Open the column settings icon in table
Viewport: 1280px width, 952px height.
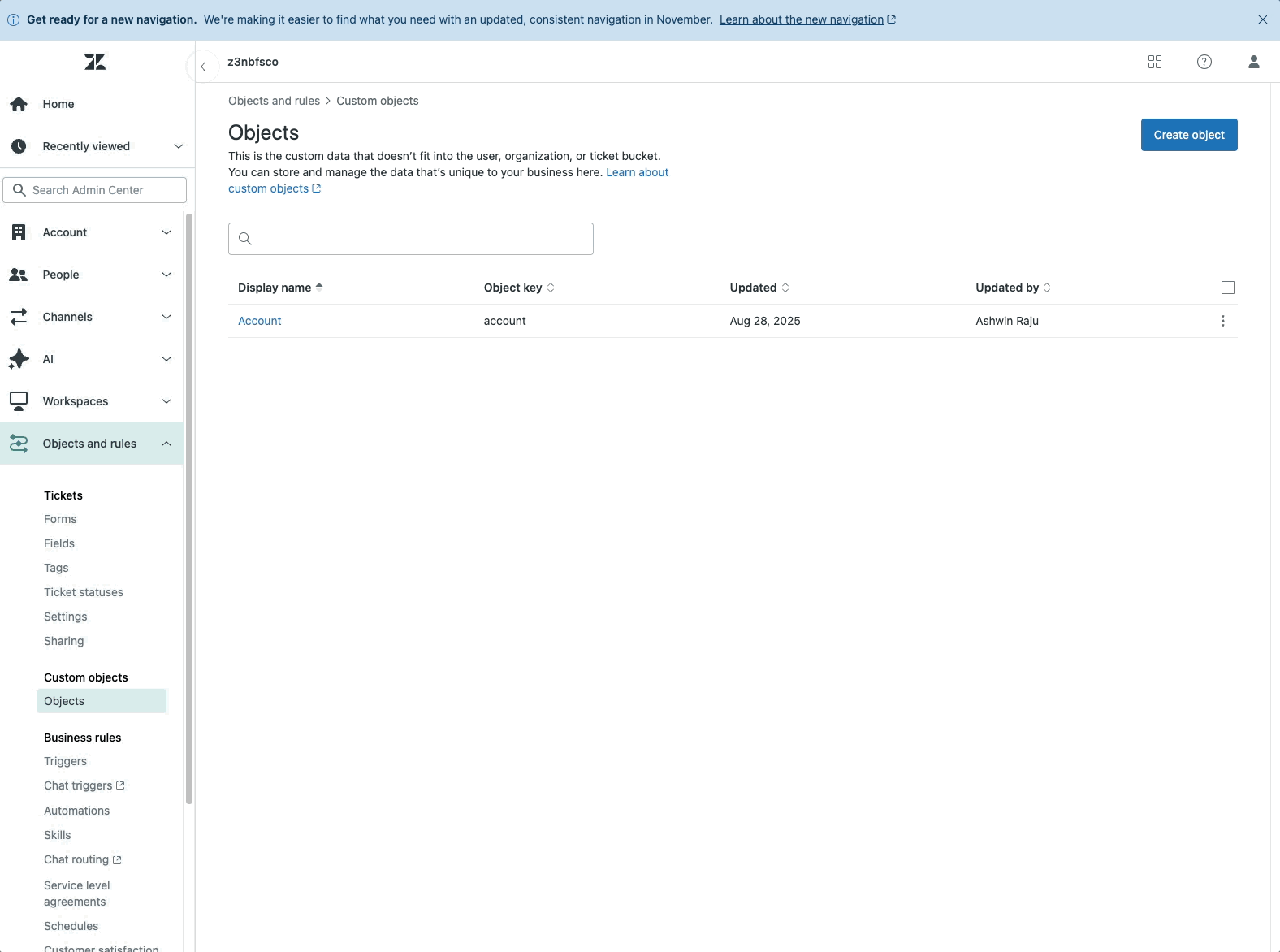coord(1227,288)
